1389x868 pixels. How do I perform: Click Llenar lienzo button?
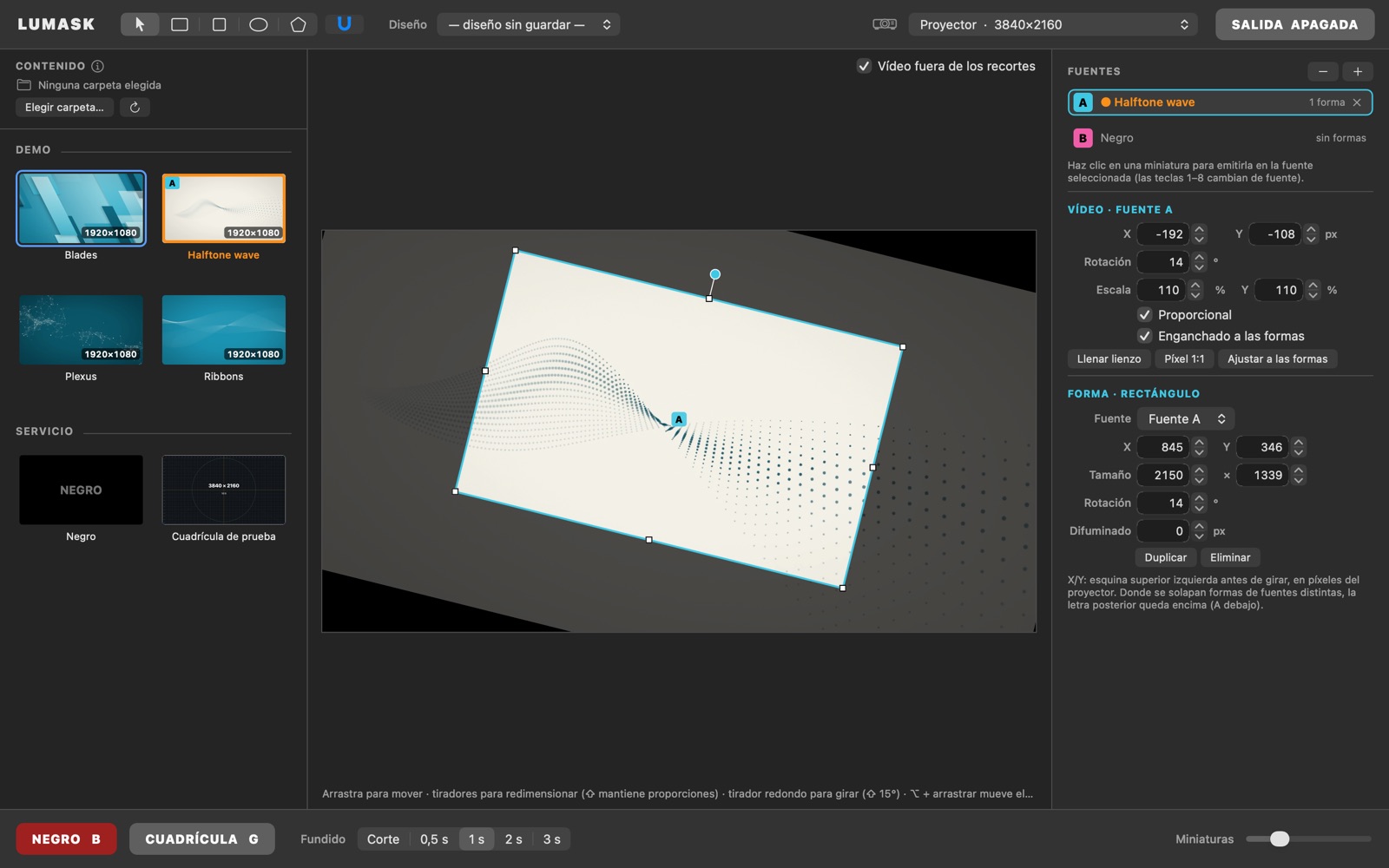point(1109,358)
